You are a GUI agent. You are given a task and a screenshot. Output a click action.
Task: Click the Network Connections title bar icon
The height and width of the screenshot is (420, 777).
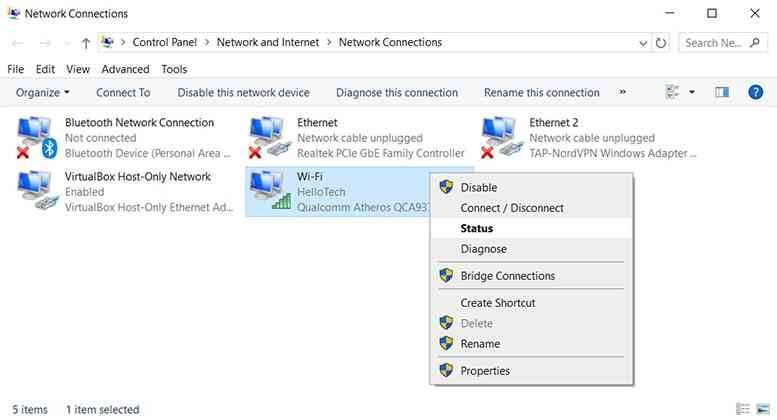[x=14, y=13]
